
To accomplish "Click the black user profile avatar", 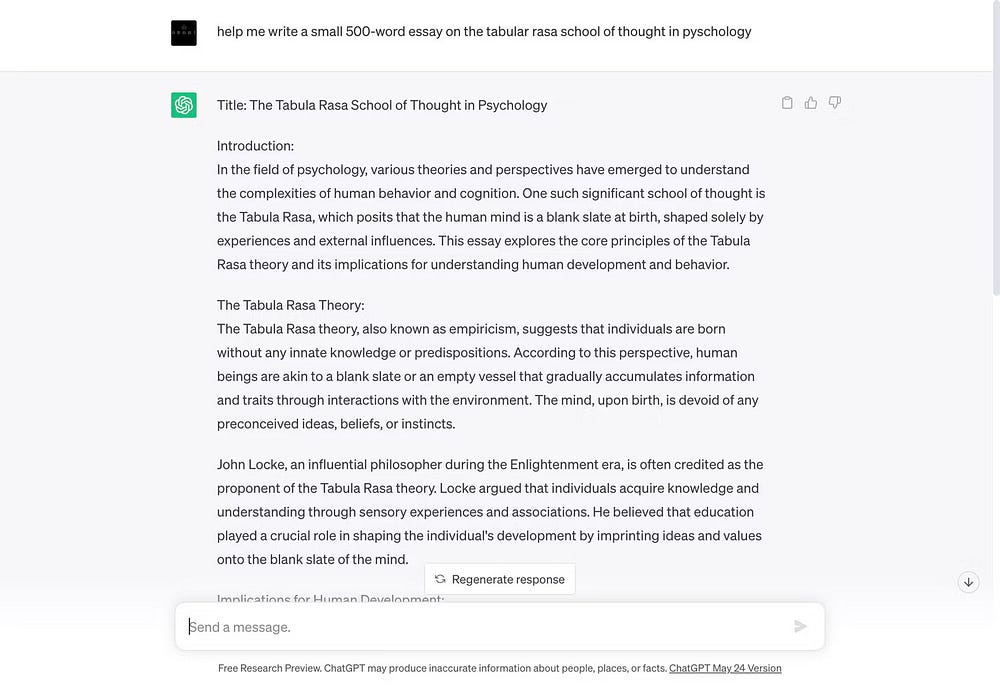I will [184, 32].
